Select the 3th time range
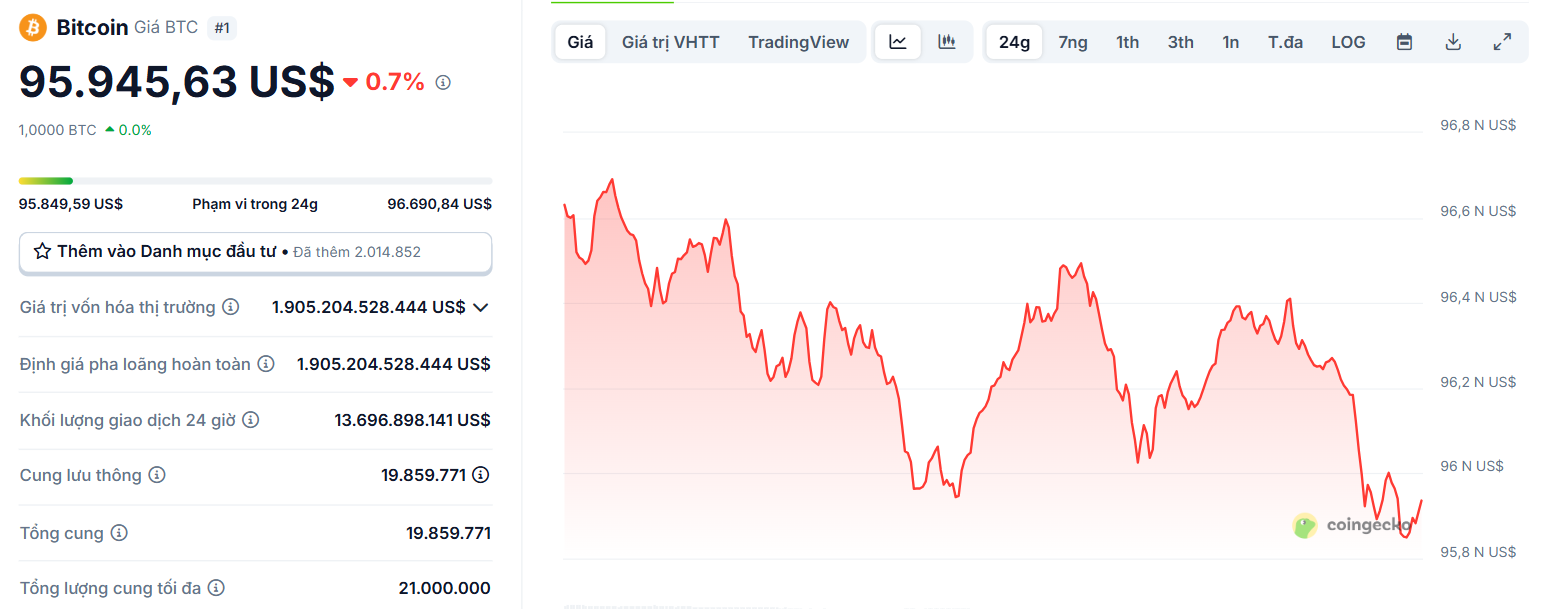1541x609 pixels. tap(1181, 42)
